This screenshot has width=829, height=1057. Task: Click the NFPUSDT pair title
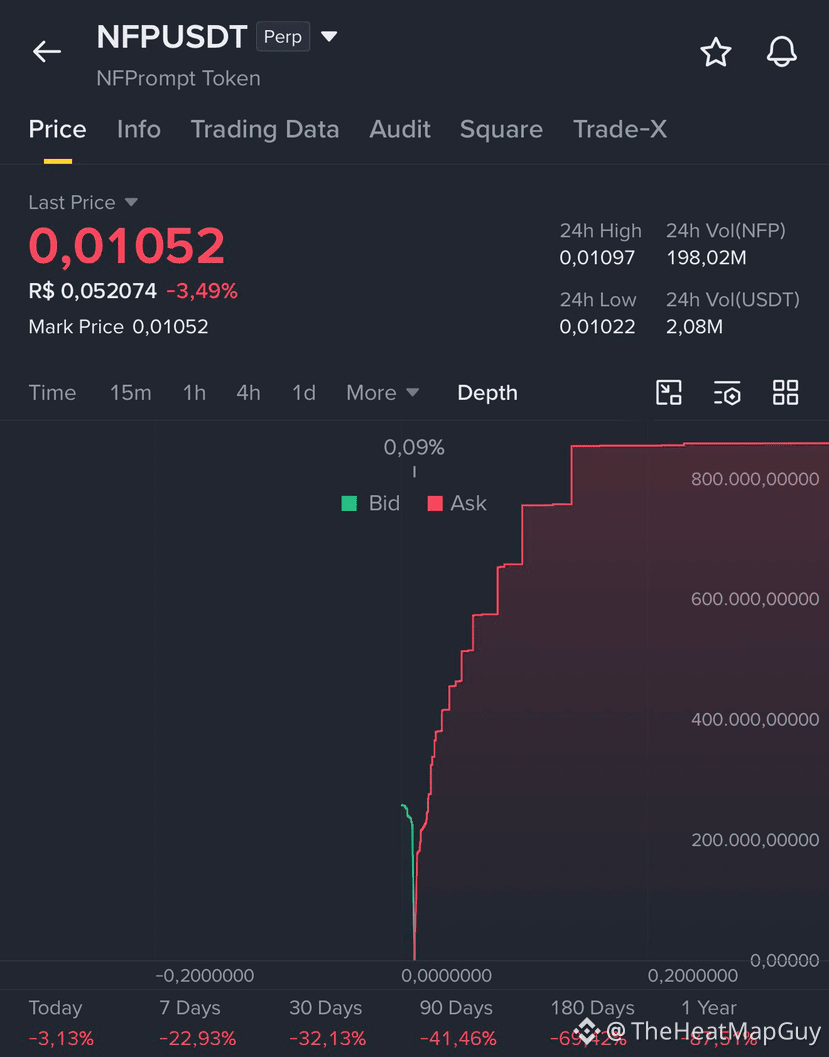pos(172,37)
